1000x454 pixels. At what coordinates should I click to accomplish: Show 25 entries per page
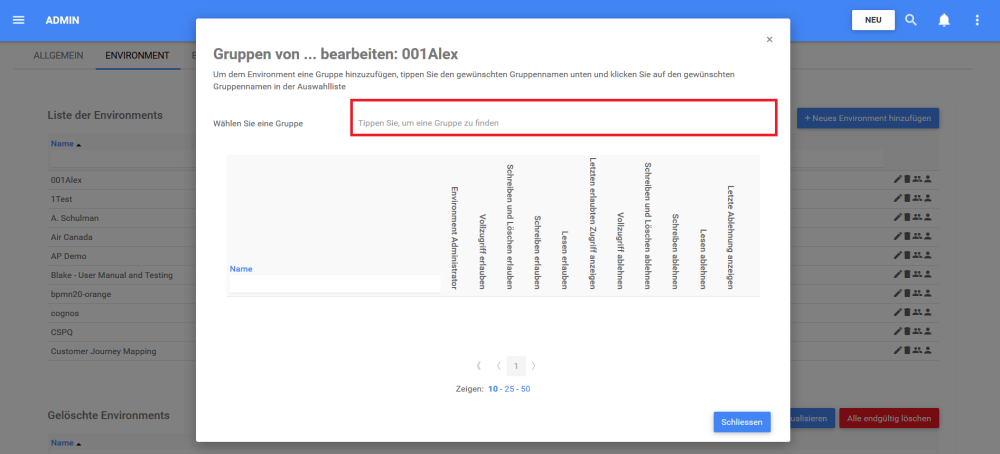tap(509, 389)
